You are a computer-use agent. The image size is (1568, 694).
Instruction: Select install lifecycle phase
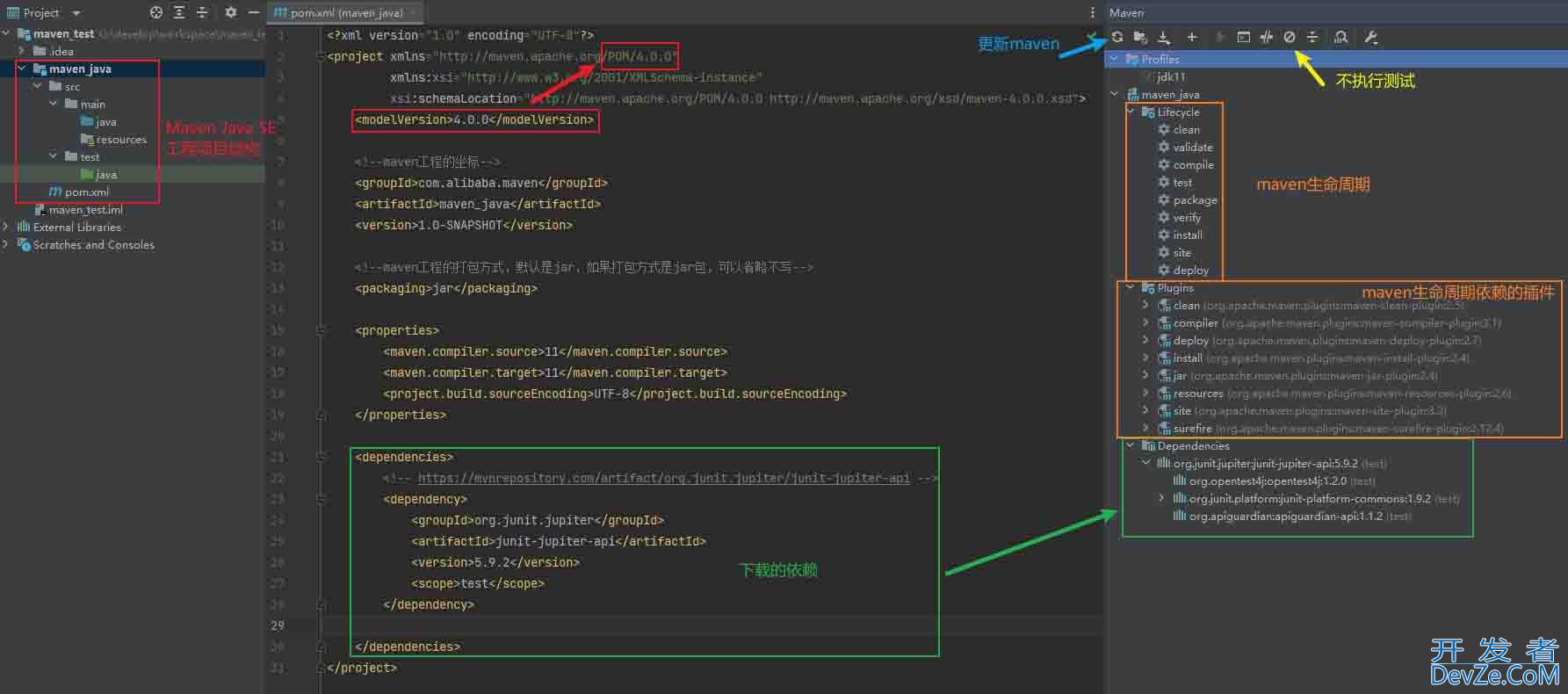[1180, 235]
